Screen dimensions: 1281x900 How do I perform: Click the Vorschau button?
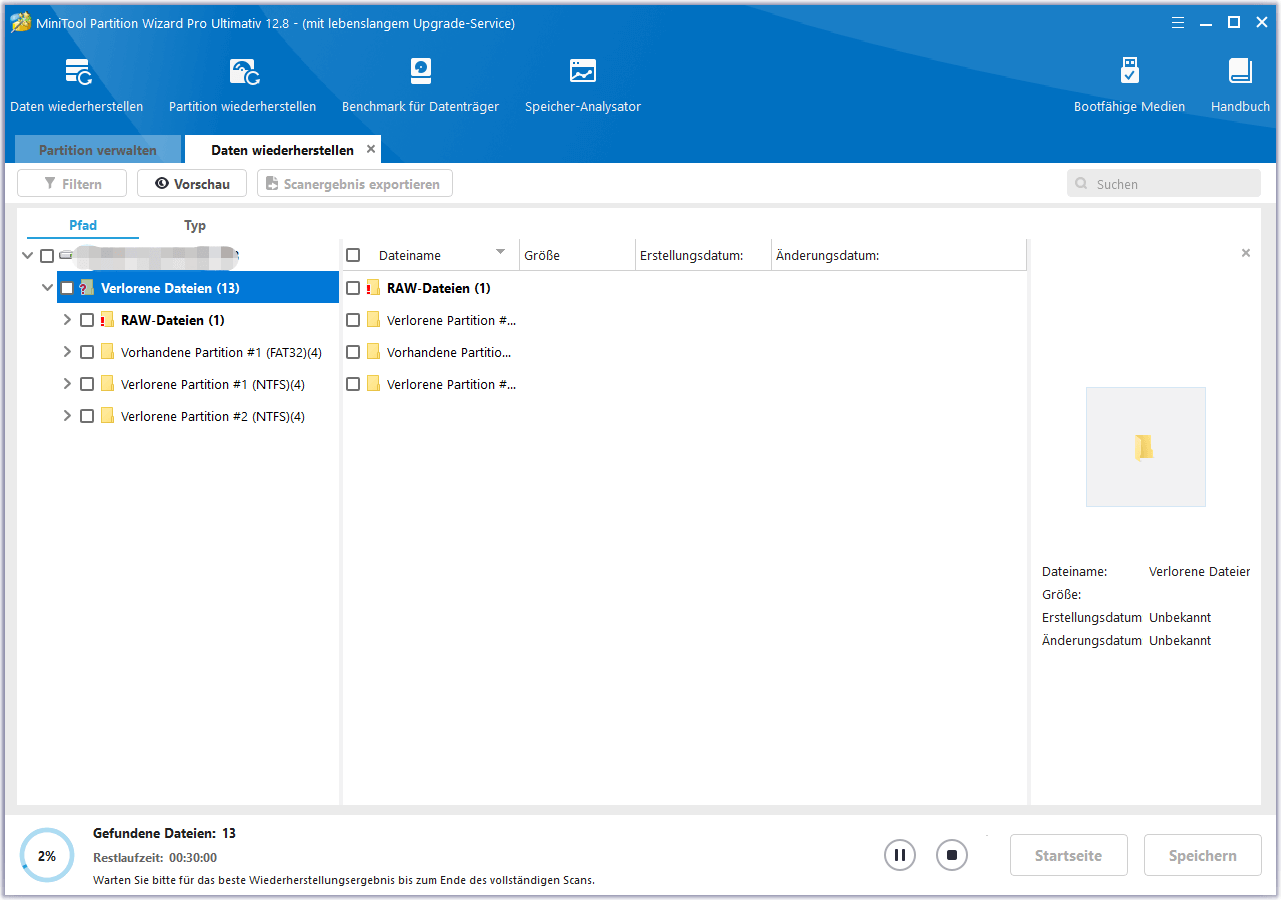point(192,184)
